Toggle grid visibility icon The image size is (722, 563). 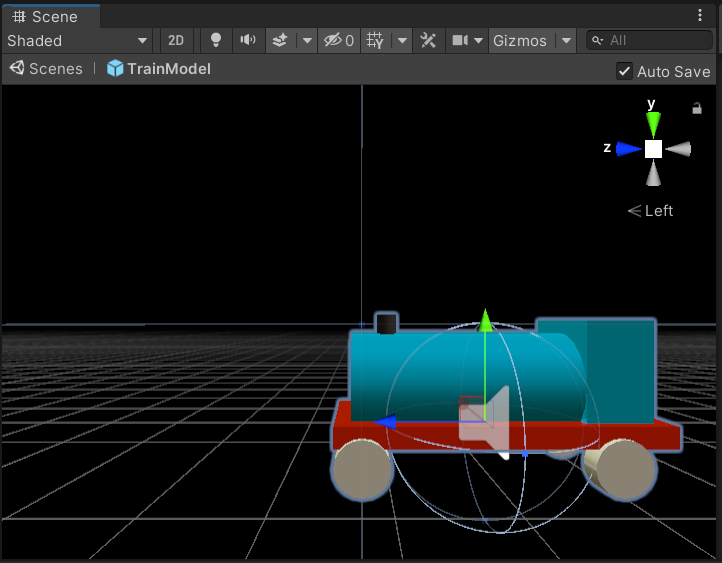(x=375, y=41)
